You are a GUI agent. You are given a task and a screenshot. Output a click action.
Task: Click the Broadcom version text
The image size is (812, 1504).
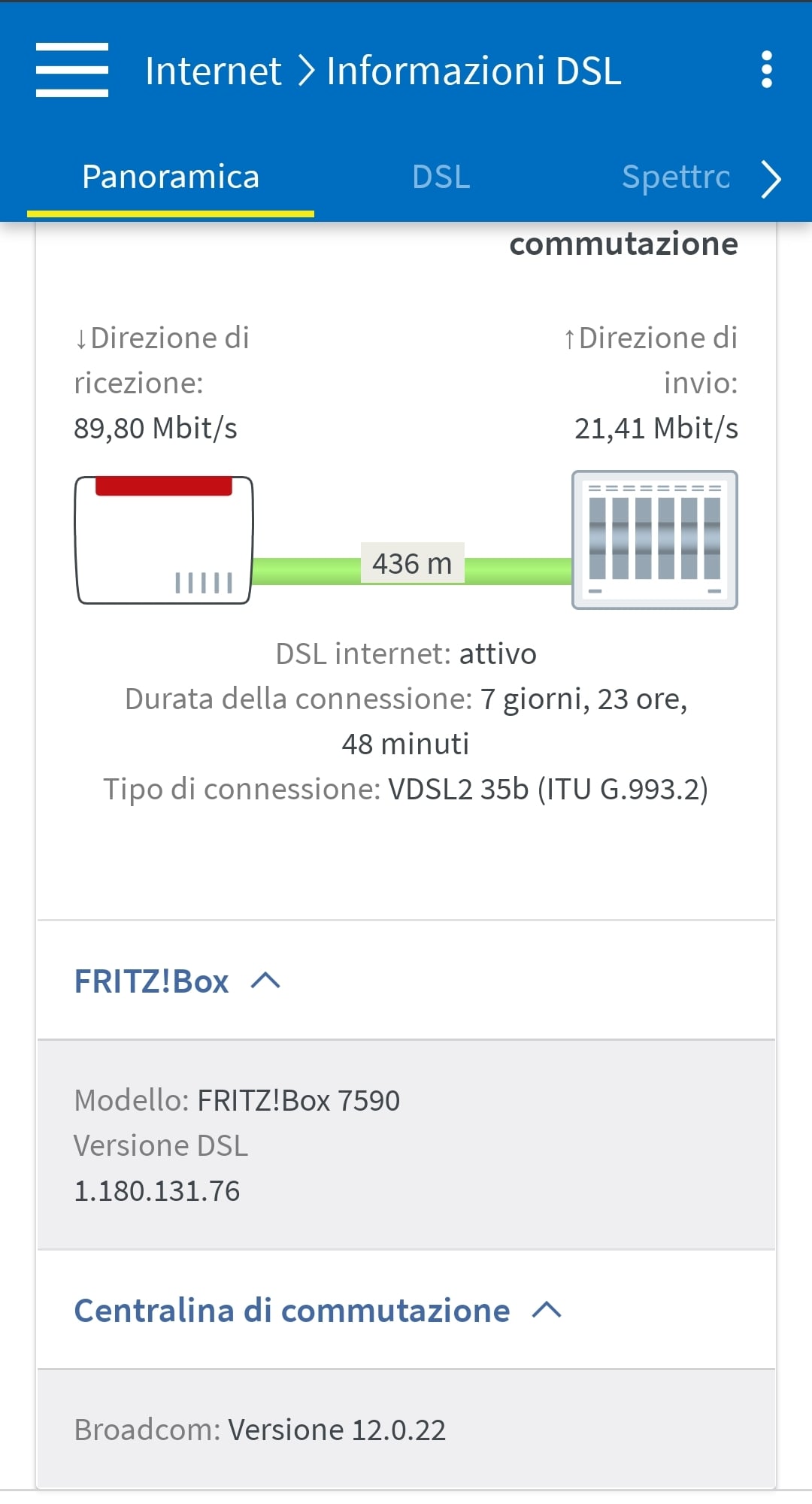260,1430
